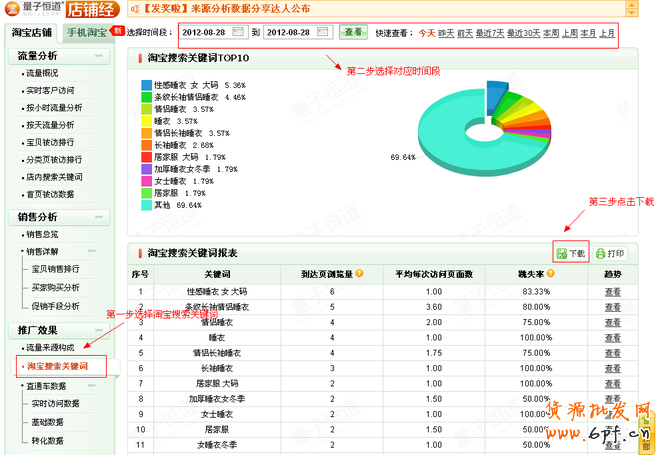Click cyan legend swatch for 其他

click(146, 205)
